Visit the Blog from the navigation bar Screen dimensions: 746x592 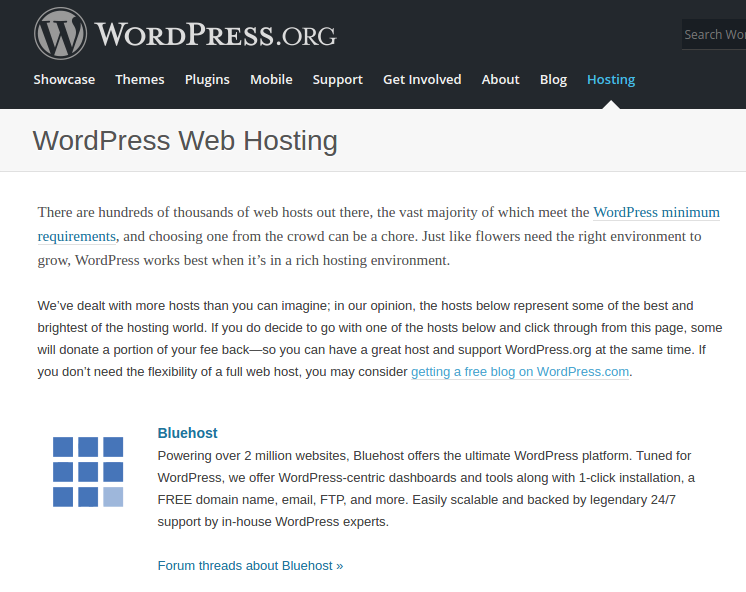(x=553, y=79)
